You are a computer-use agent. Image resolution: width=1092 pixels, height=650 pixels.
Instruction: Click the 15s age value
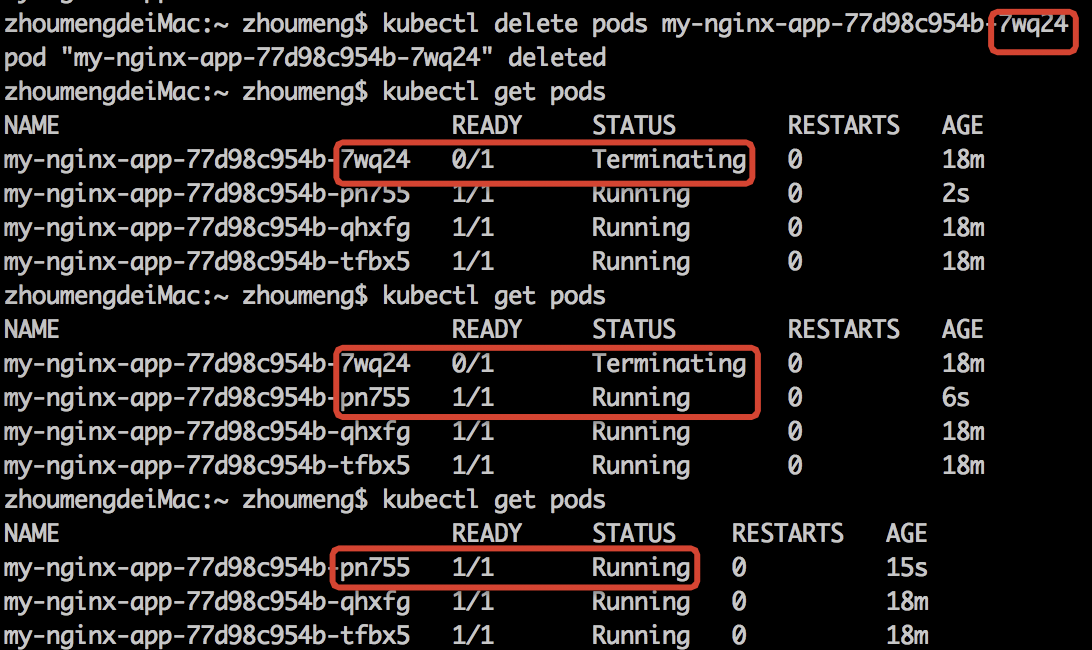(x=906, y=568)
